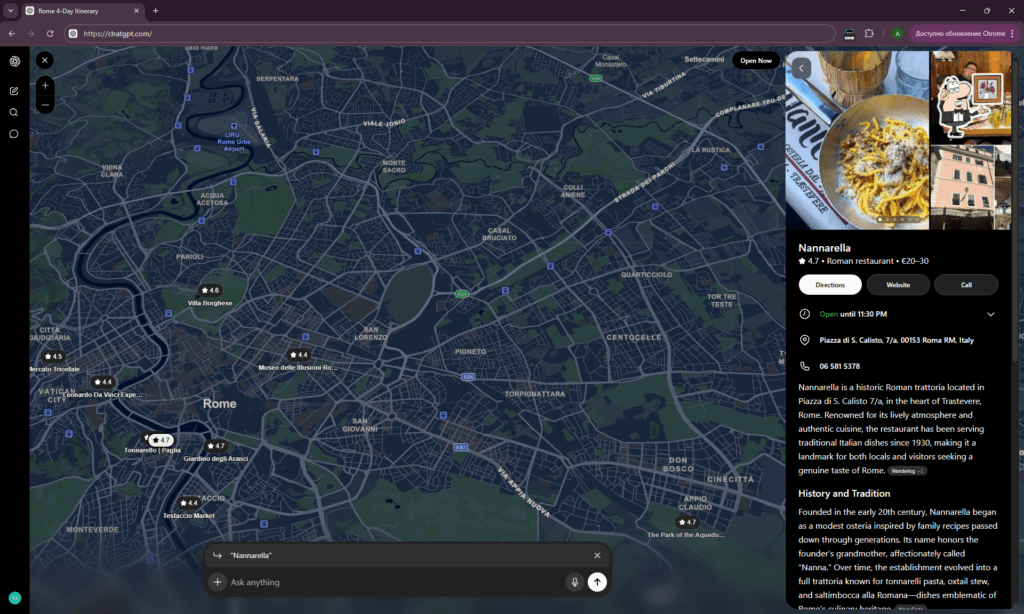Get Directions to Nannarella

point(830,285)
